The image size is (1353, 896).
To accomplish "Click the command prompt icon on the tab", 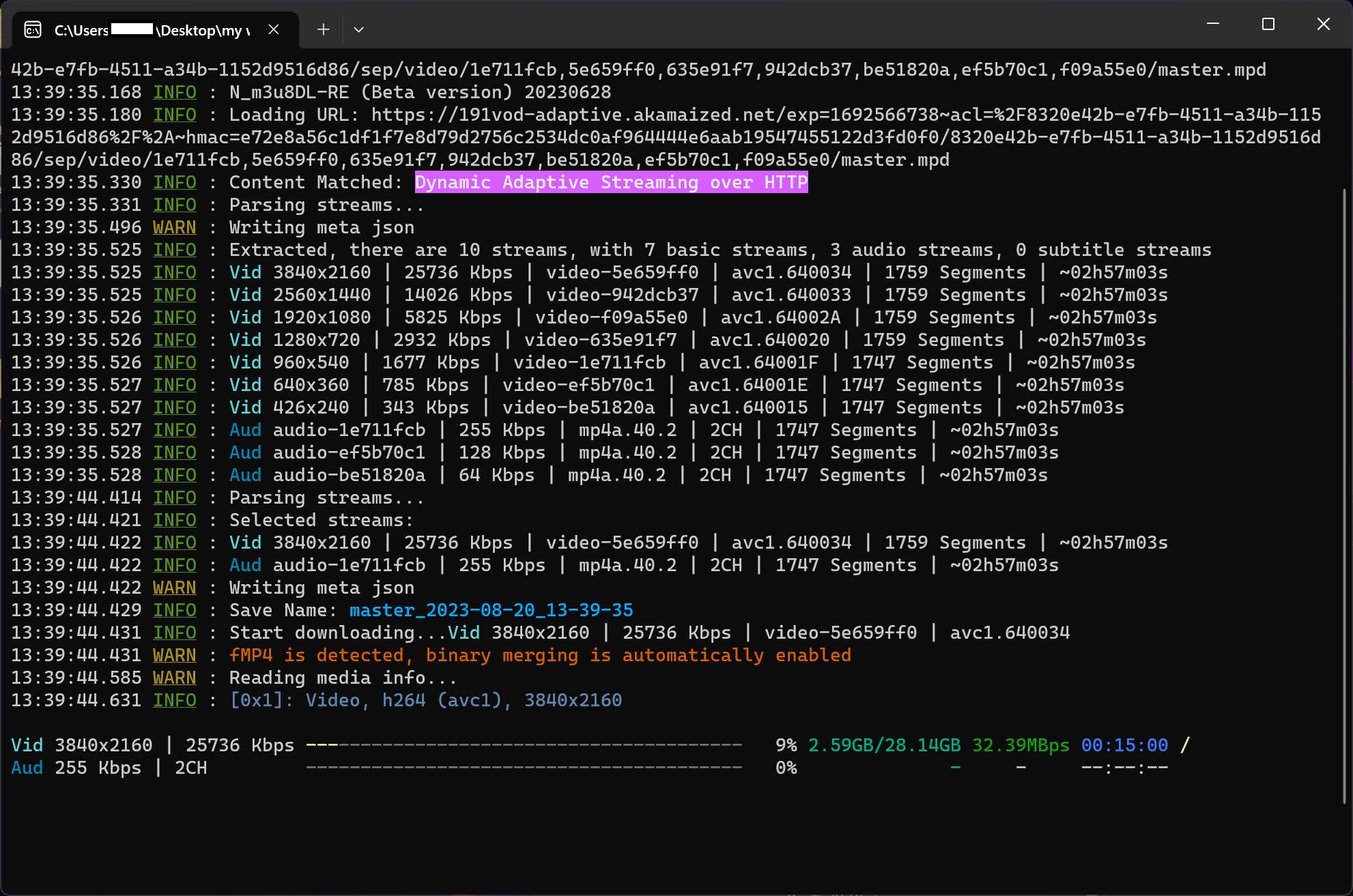I will [33, 30].
